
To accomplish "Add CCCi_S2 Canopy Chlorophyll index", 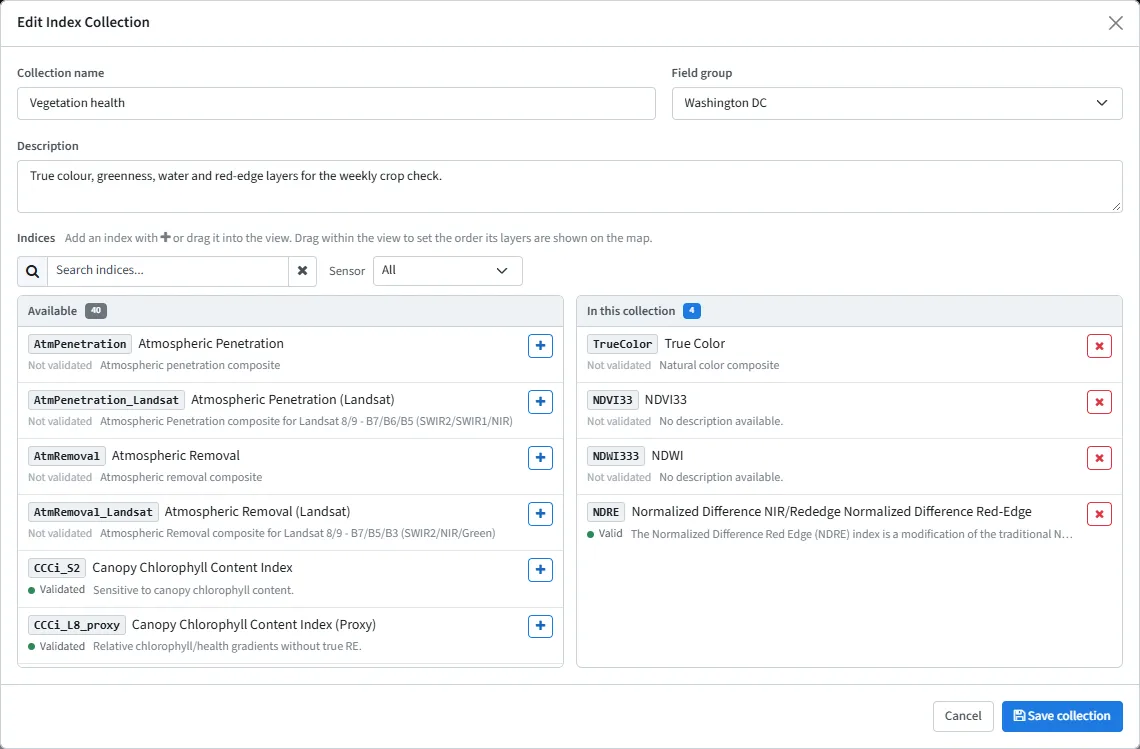I will 540,570.
